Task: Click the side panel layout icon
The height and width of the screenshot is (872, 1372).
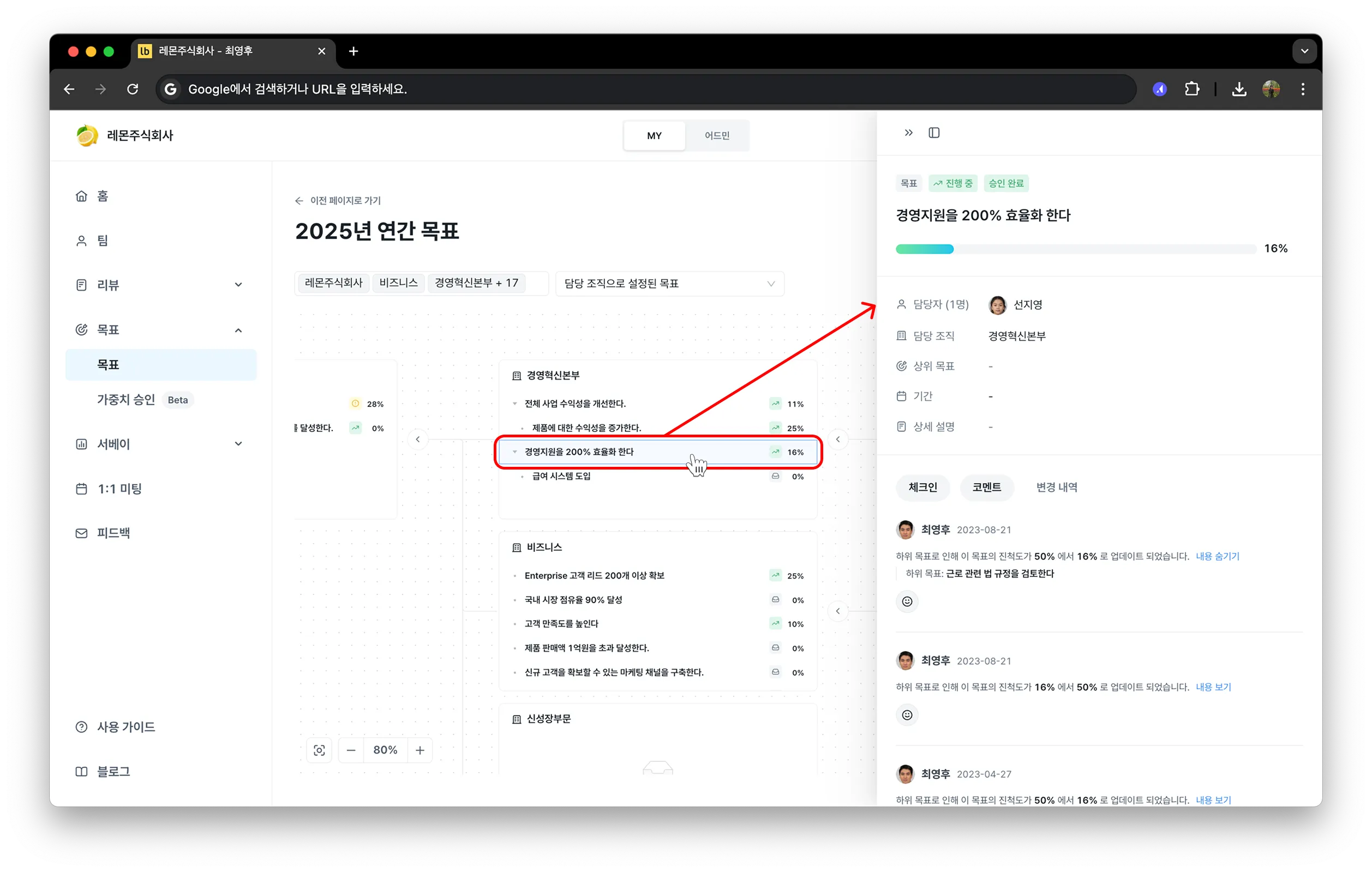Action: click(x=934, y=133)
